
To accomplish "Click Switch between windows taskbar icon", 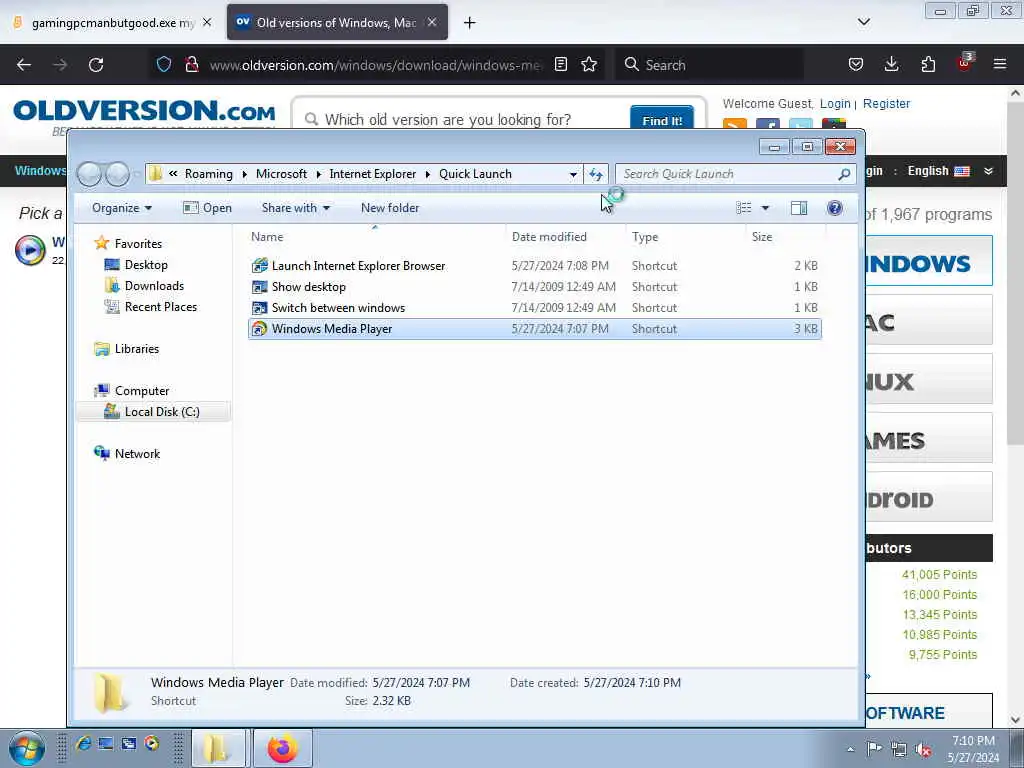I will click(129, 743).
